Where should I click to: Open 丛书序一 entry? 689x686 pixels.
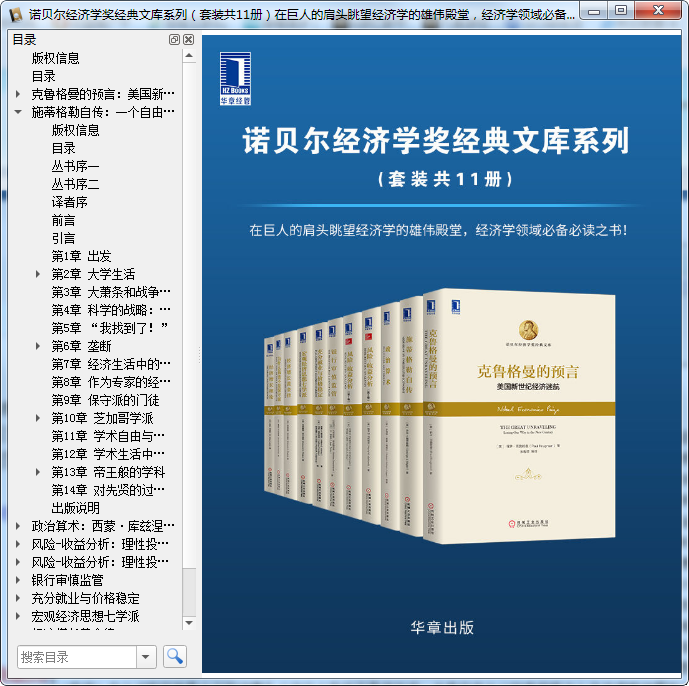click(x=76, y=166)
